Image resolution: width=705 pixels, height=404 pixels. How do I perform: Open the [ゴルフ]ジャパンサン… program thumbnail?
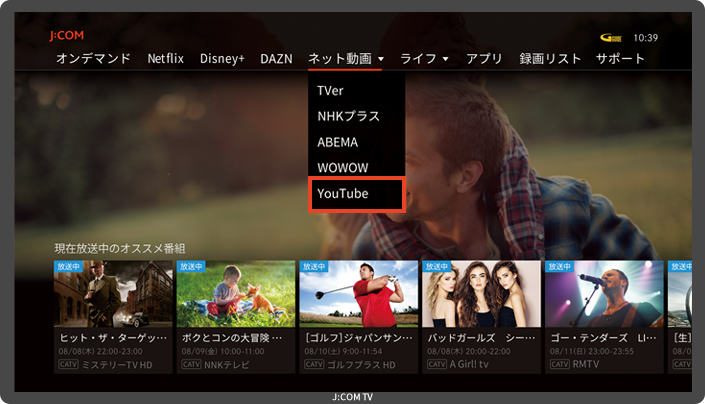(359, 294)
